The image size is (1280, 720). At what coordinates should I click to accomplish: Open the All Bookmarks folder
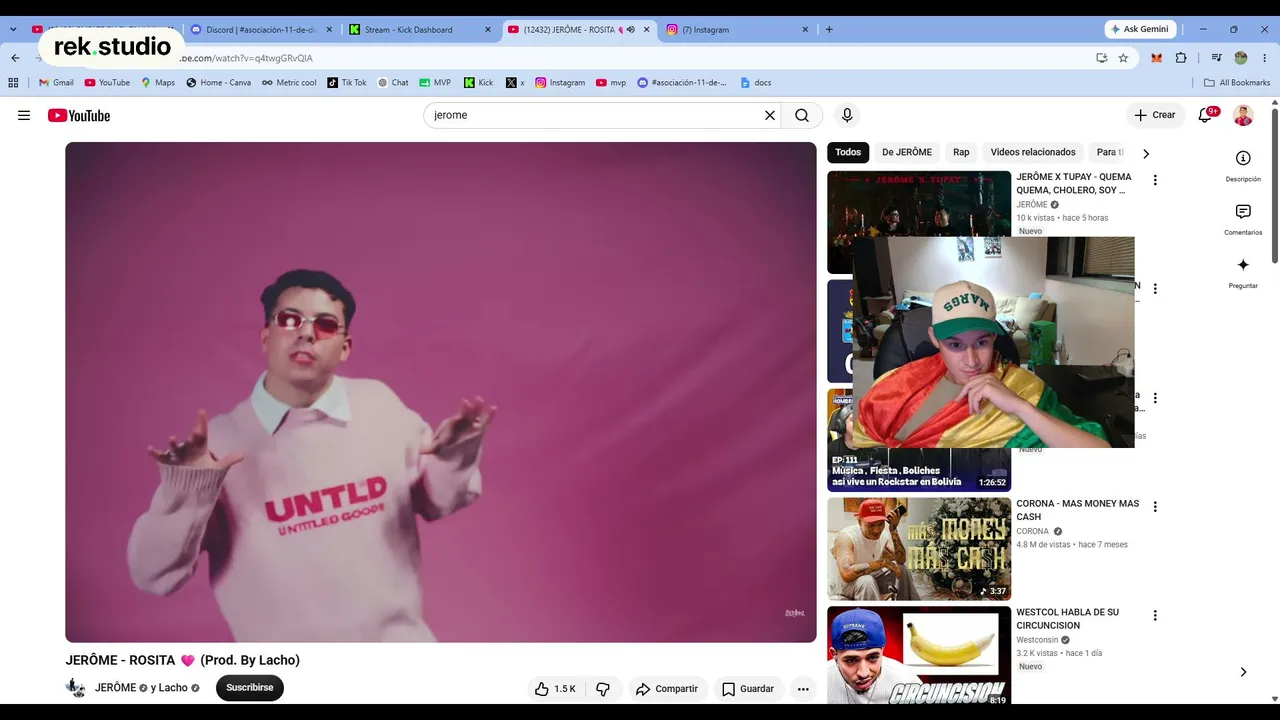coord(1237,83)
